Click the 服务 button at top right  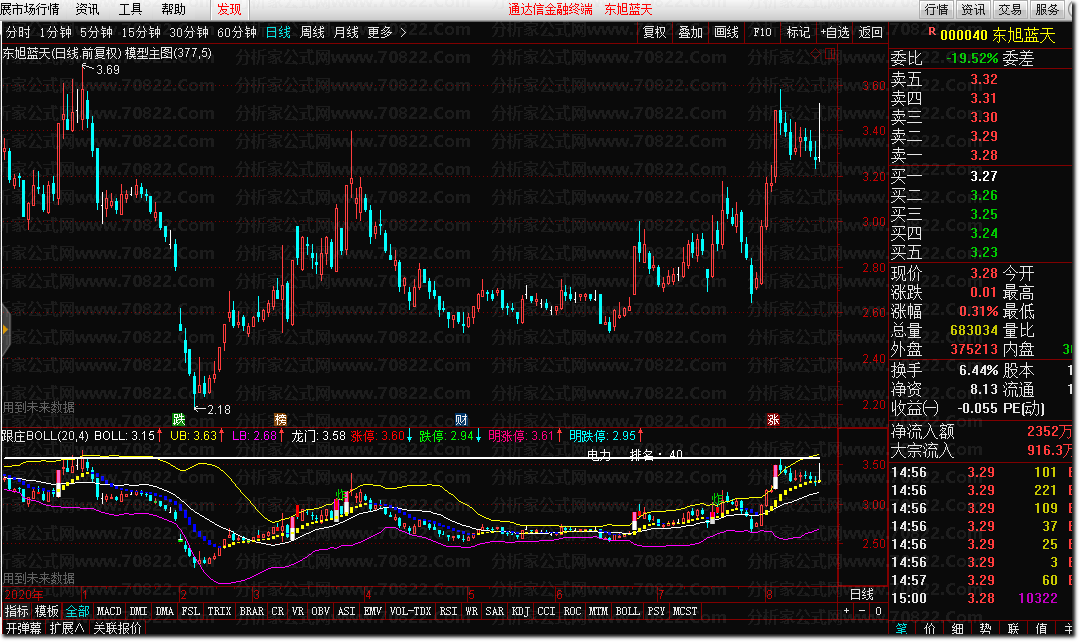[x=1047, y=10]
